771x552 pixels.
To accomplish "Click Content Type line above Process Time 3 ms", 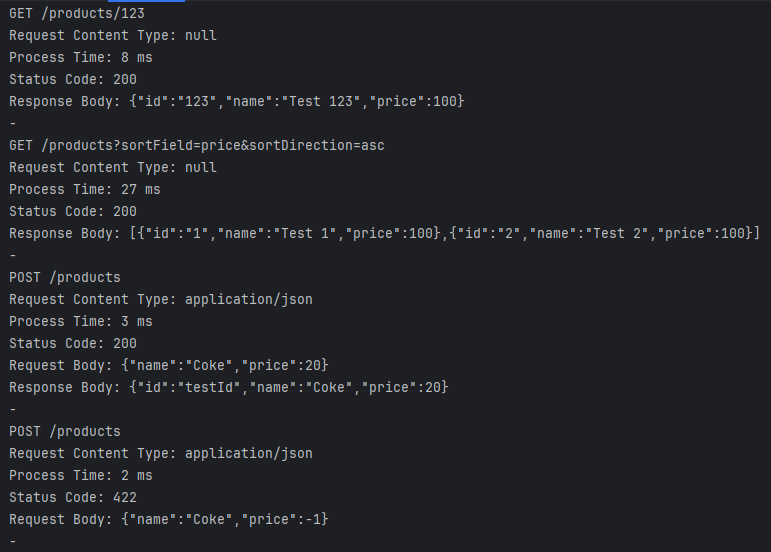I will point(161,299).
